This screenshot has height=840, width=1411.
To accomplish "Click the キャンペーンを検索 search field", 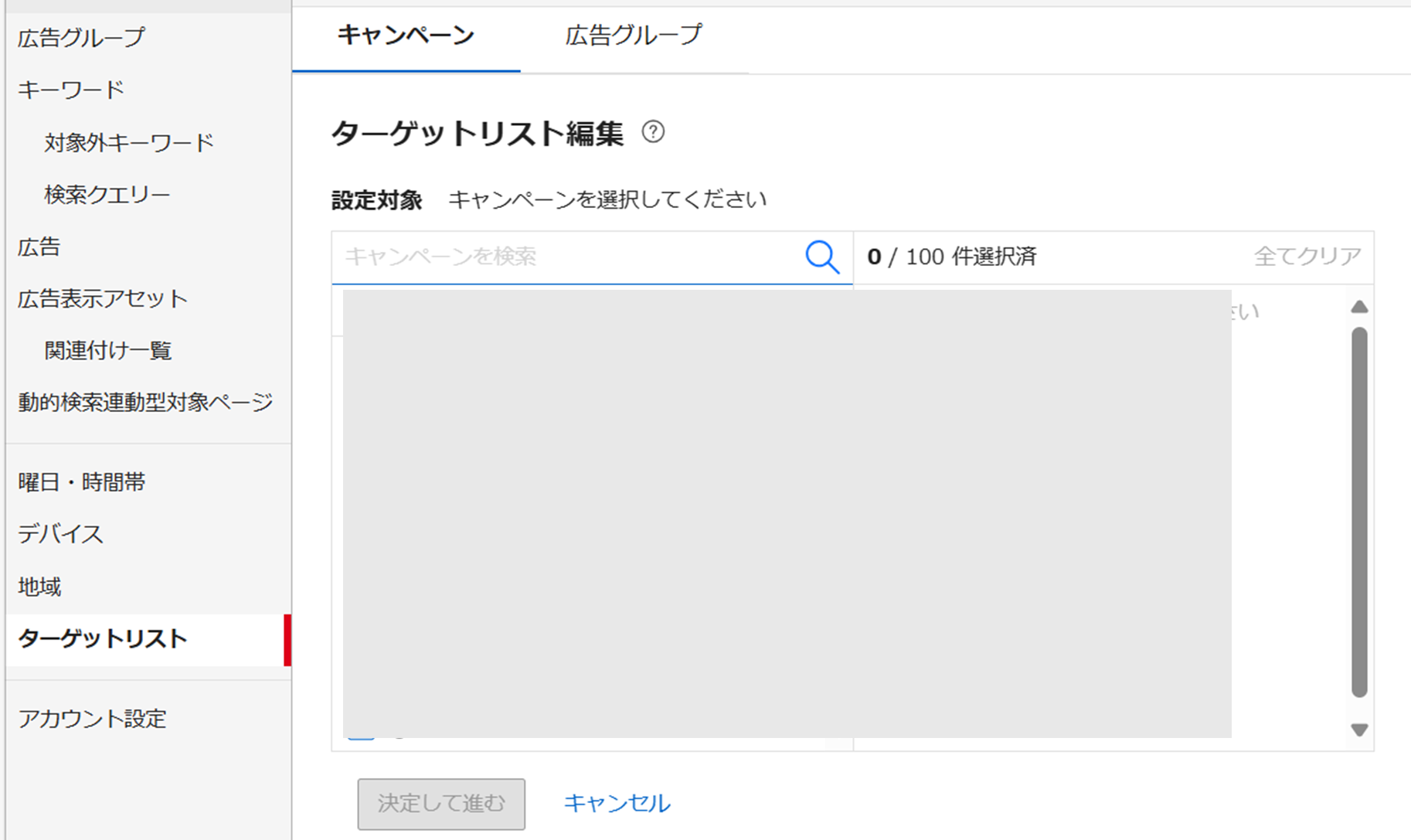I will point(568,257).
